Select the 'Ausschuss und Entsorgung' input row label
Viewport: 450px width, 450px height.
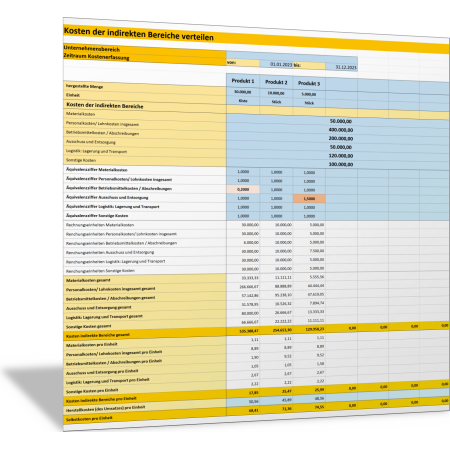click(91, 142)
